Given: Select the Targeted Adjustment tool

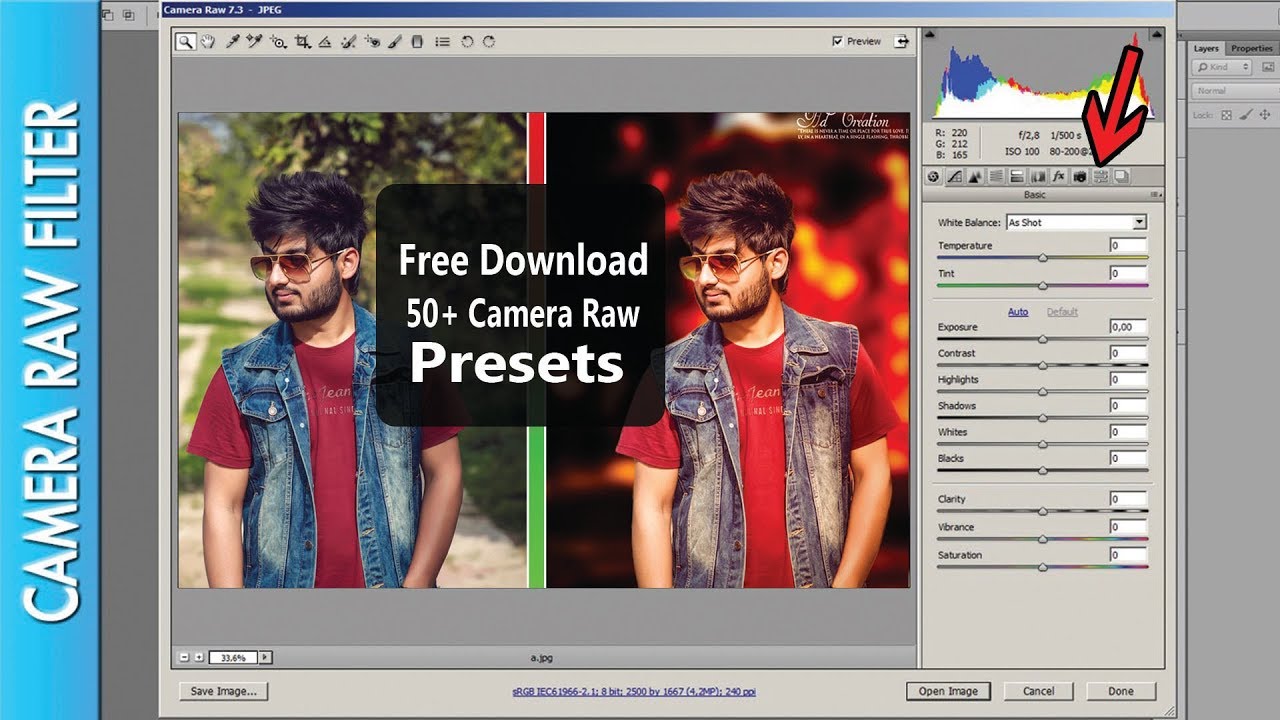Looking at the screenshot, I should point(279,43).
